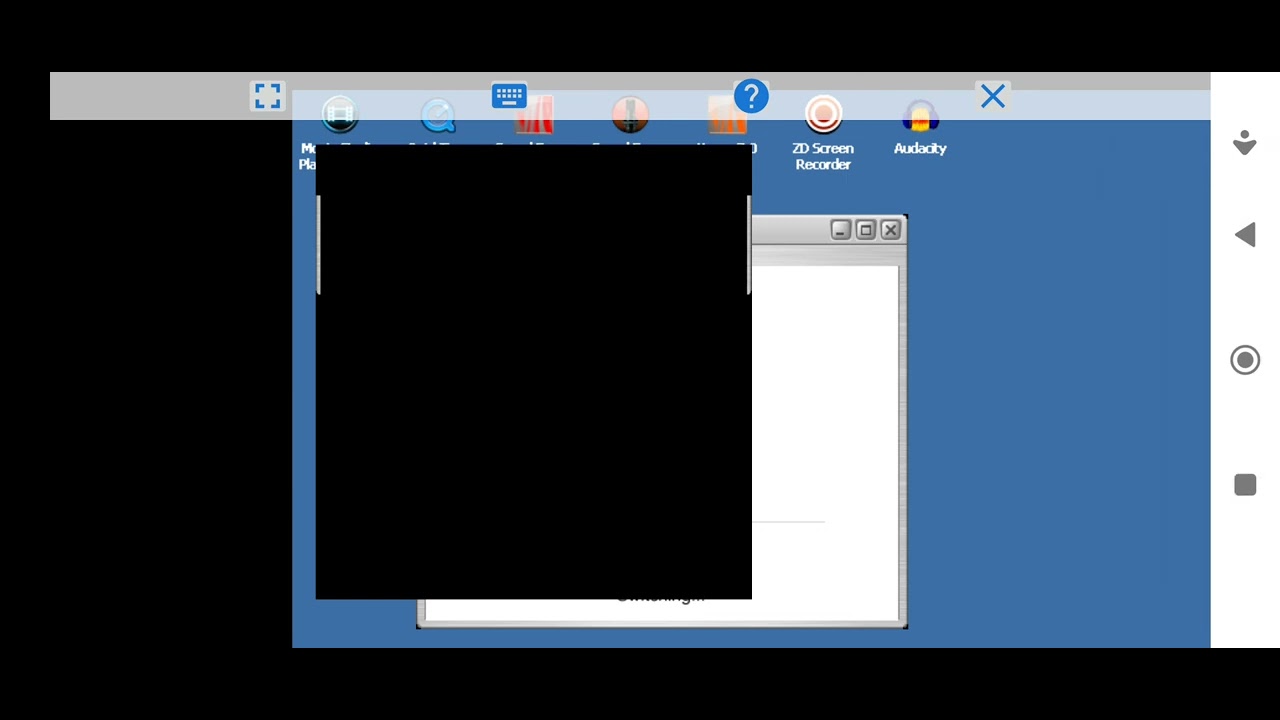Tap the phone circular home button

coord(1245,360)
